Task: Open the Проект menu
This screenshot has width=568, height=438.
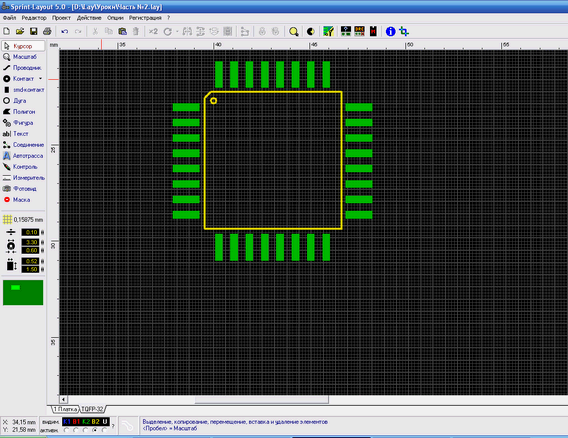Action: coord(61,18)
